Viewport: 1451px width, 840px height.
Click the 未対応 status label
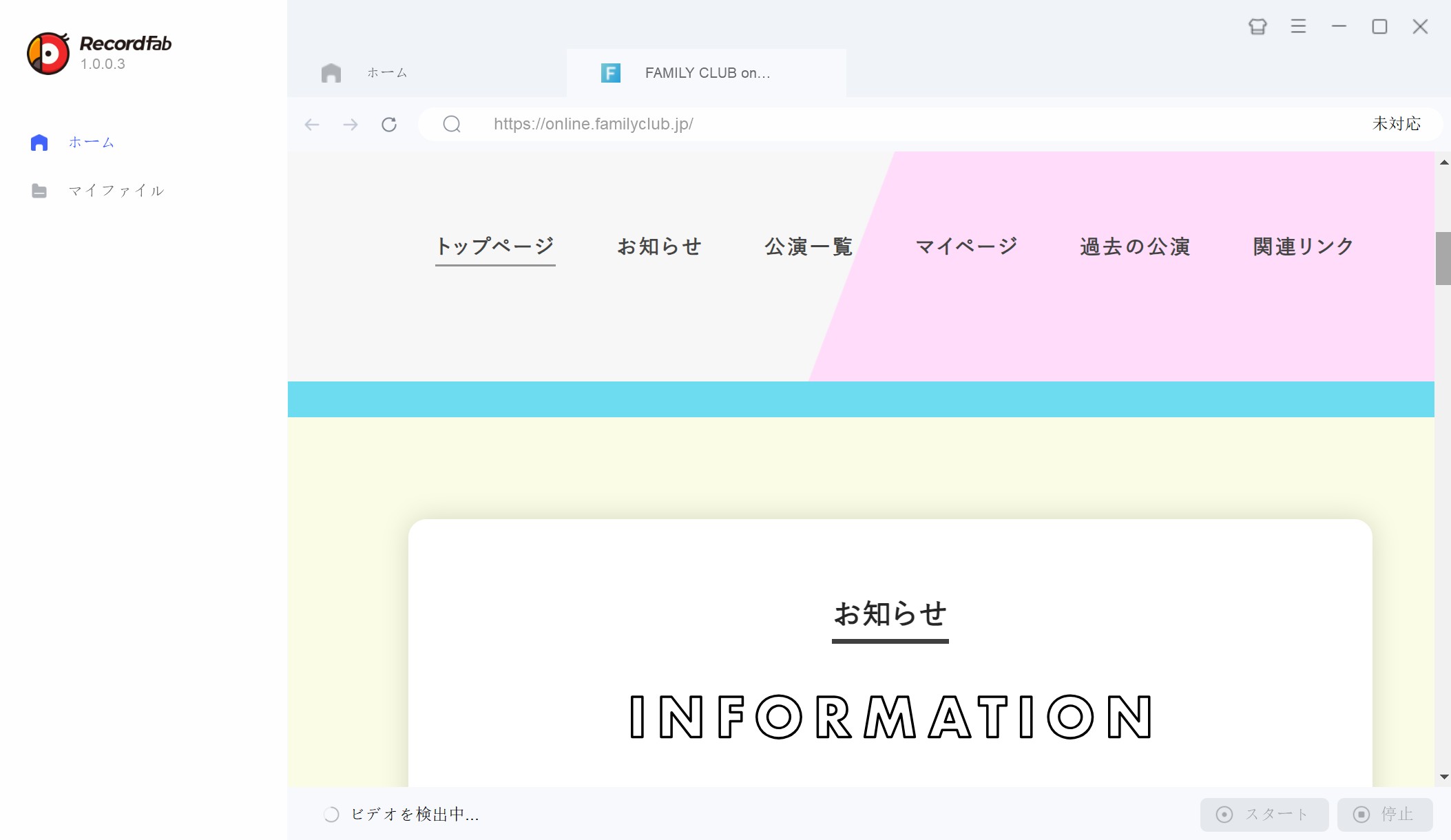point(1397,124)
